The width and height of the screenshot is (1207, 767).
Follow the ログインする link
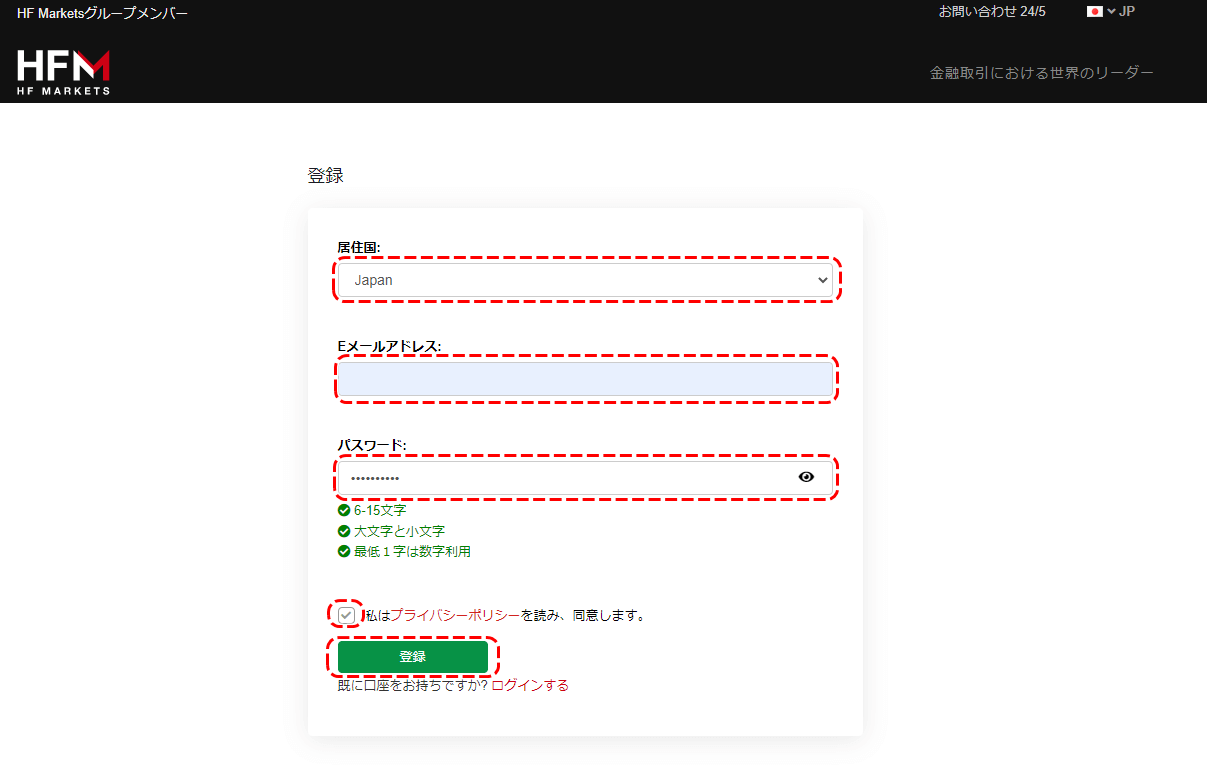pyautogui.click(x=530, y=685)
